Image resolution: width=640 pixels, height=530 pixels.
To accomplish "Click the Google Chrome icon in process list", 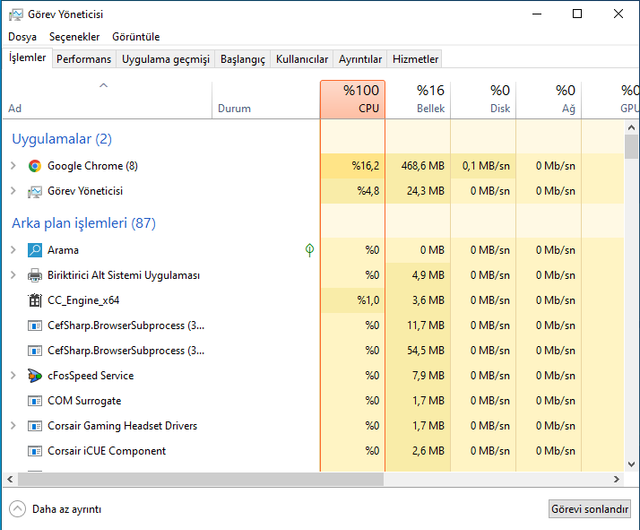I will (x=35, y=166).
